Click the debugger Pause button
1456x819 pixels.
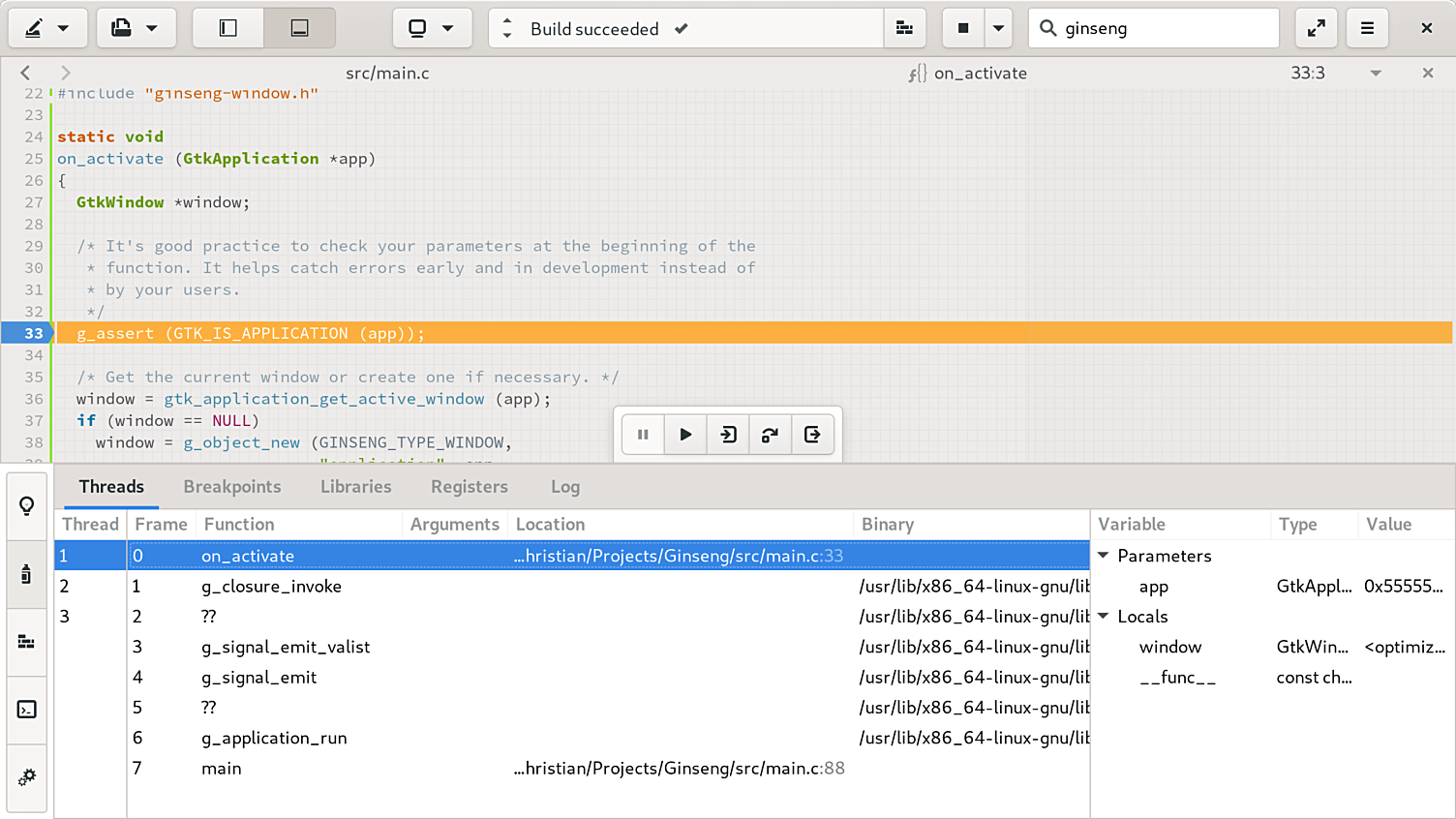tap(643, 435)
